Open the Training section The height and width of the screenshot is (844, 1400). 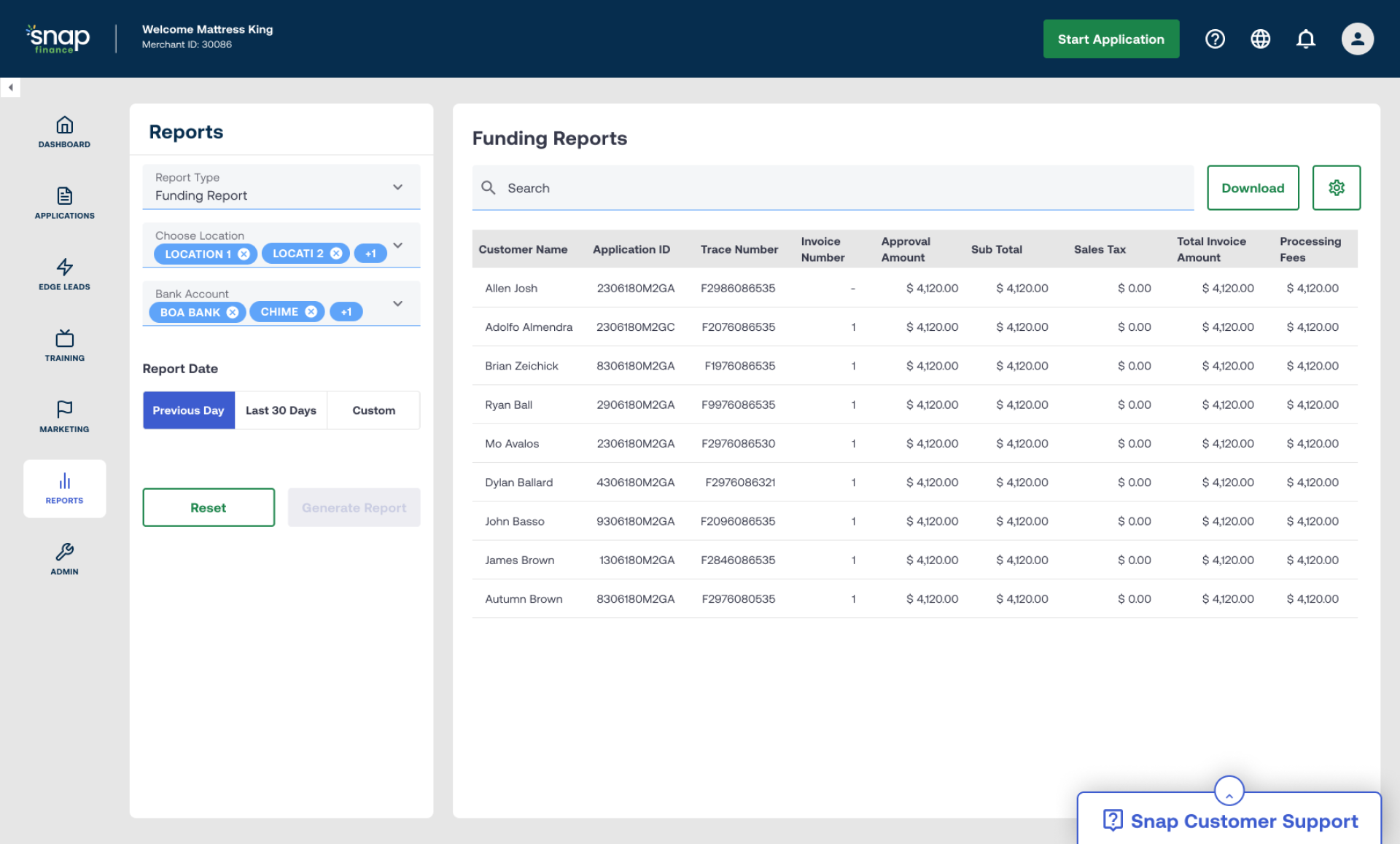[x=64, y=345]
